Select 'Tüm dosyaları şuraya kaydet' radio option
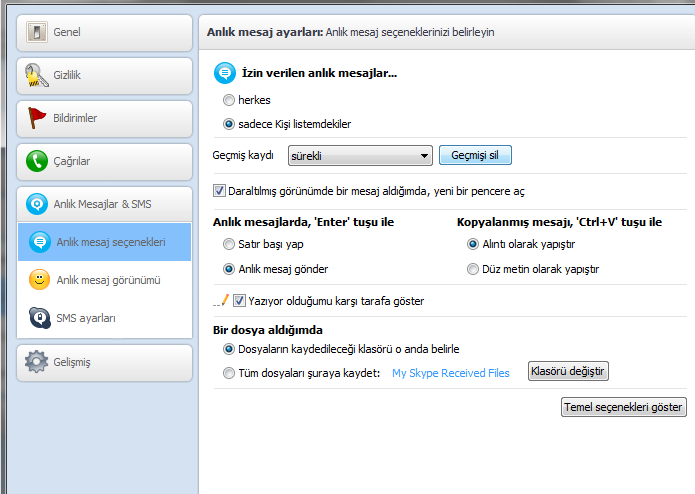This screenshot has width=695, height=494. 229,373
